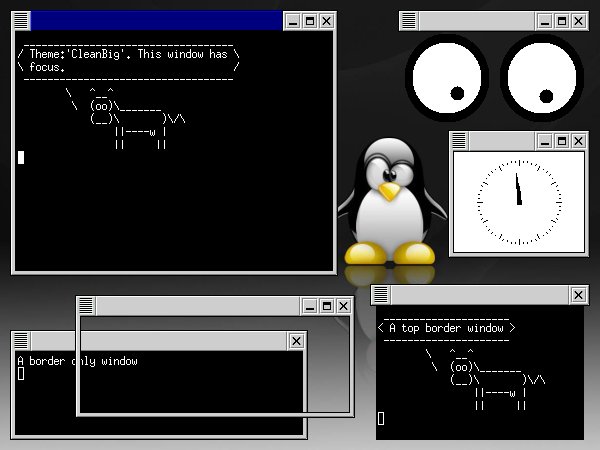Open menu icon of border only window
The image size is (600, 450).
[x=21, y=341]
